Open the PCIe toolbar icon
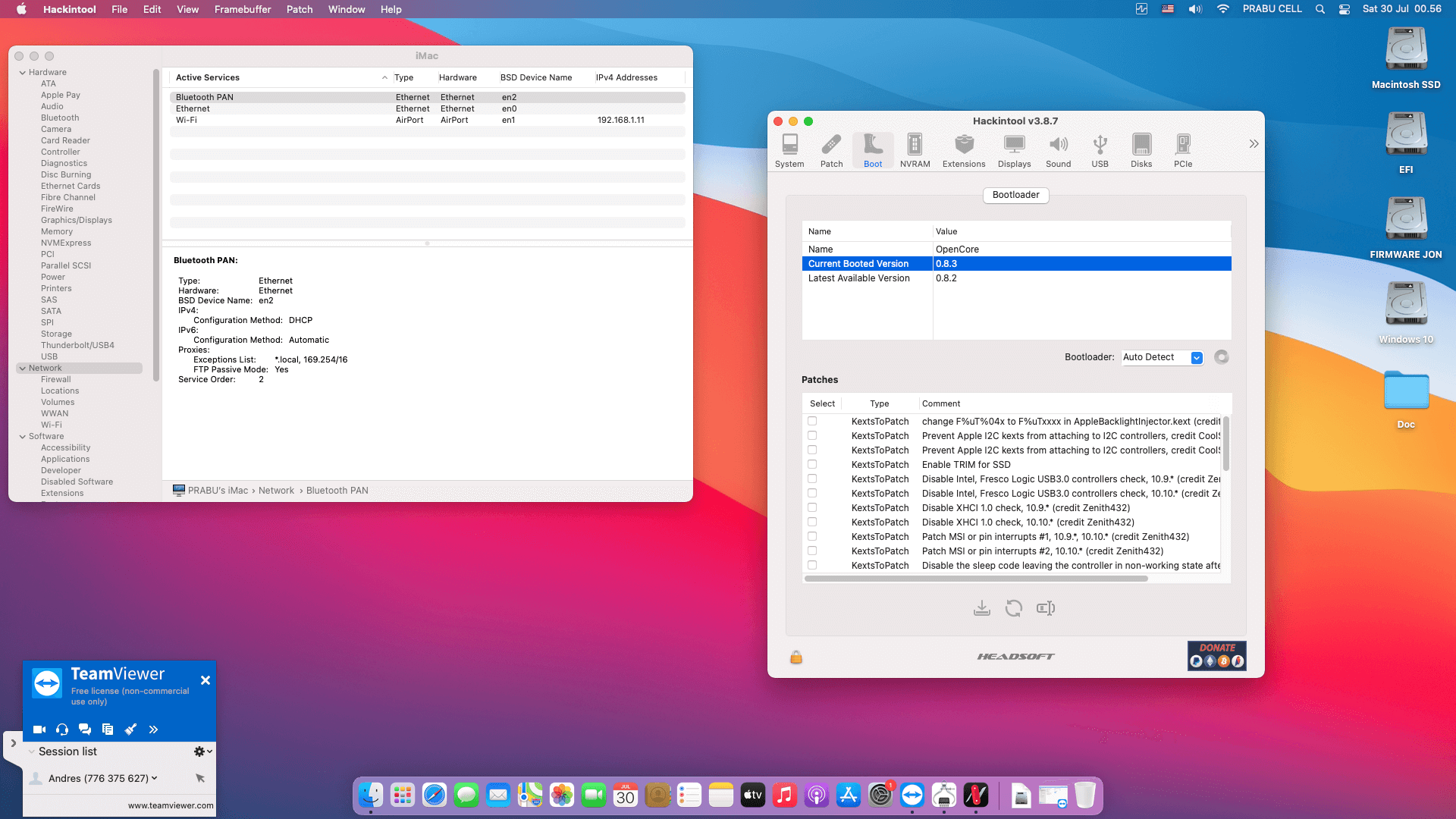Screen dimensions: 1456x819 [x=1182, y=150]
